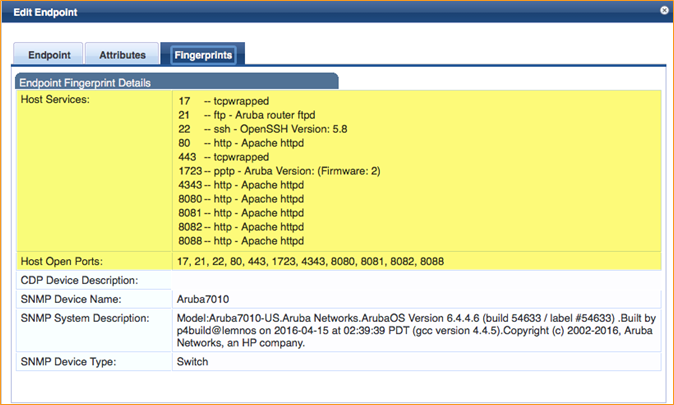This screenshot has height=405, width=674.
Task: Select the '80 -- http - Apache httpd' line
Action: click(x=241, y=143)
